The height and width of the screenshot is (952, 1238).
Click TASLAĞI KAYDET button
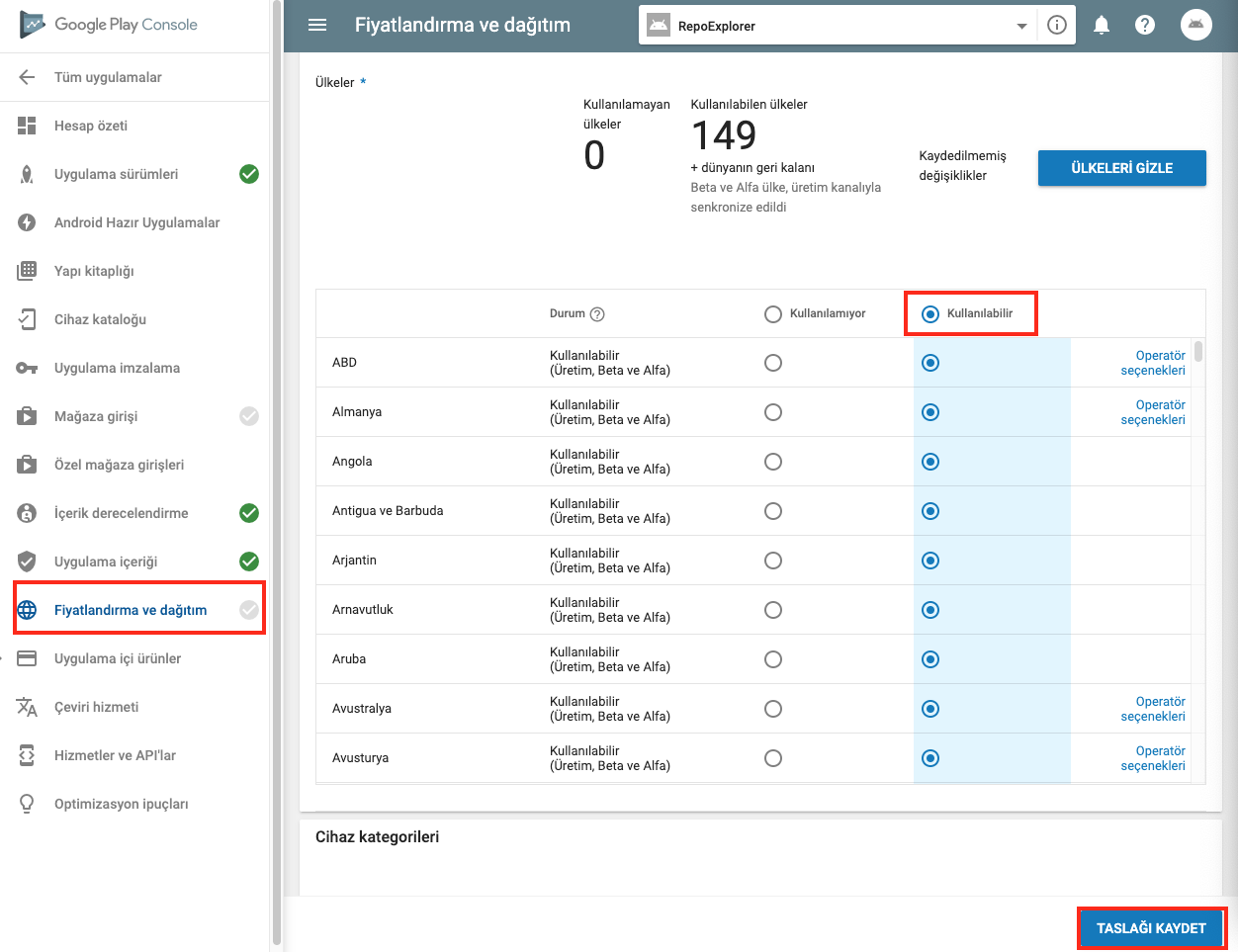(x=1151, y=928)
